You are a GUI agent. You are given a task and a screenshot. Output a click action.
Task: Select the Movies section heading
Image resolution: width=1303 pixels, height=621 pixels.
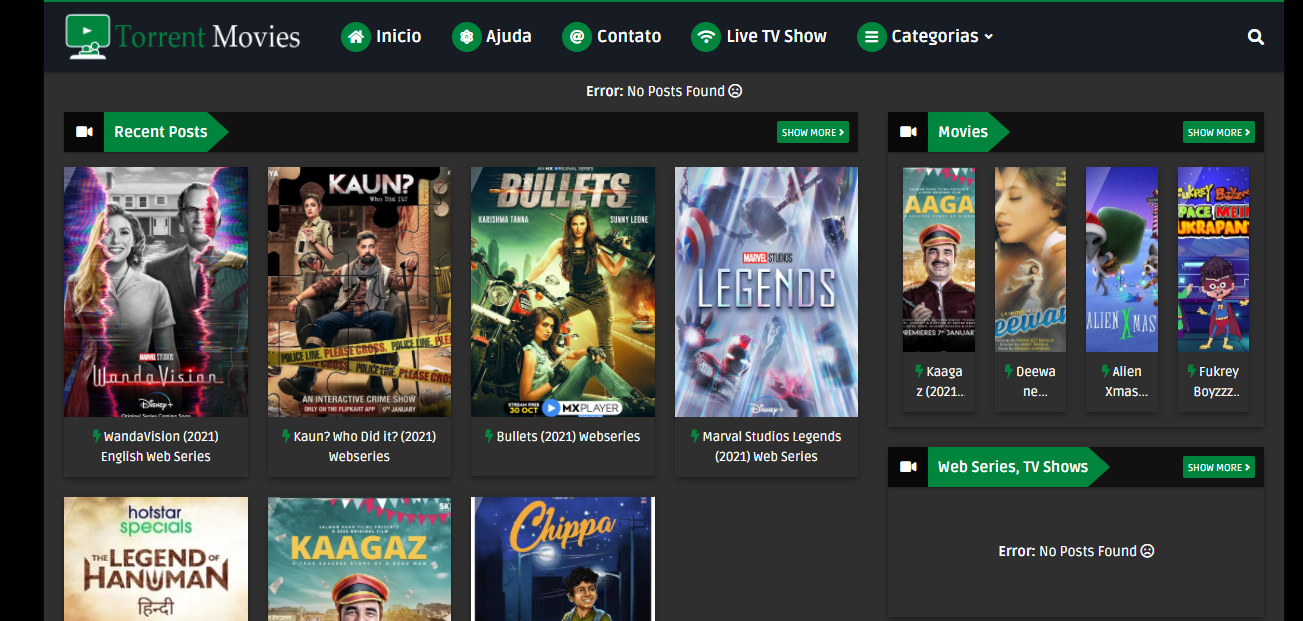click(x=963, y=132)
